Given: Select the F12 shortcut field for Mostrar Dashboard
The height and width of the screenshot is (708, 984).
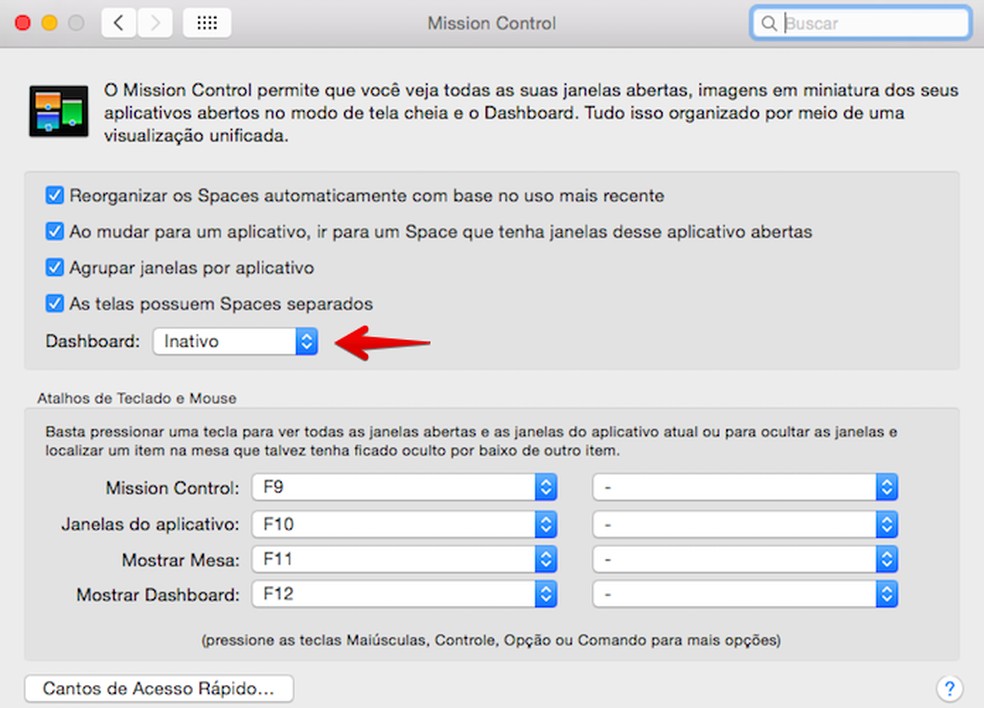Looking at the screenshot, I should 400,594.
